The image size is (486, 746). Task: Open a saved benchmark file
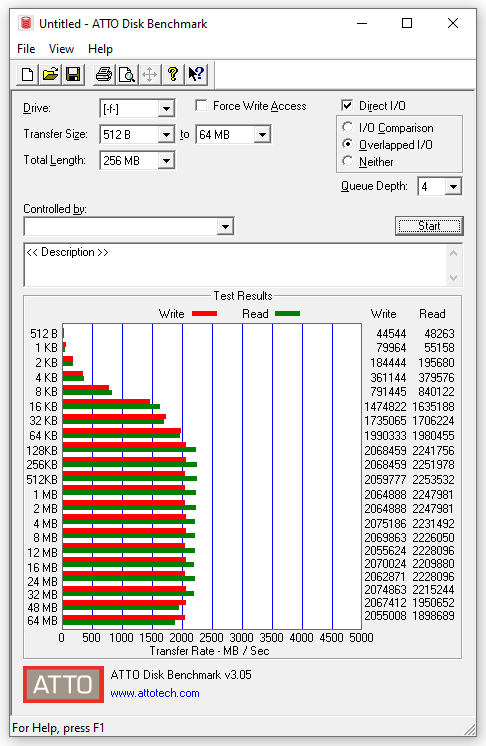pyautogui.click(x=50, y=75)
